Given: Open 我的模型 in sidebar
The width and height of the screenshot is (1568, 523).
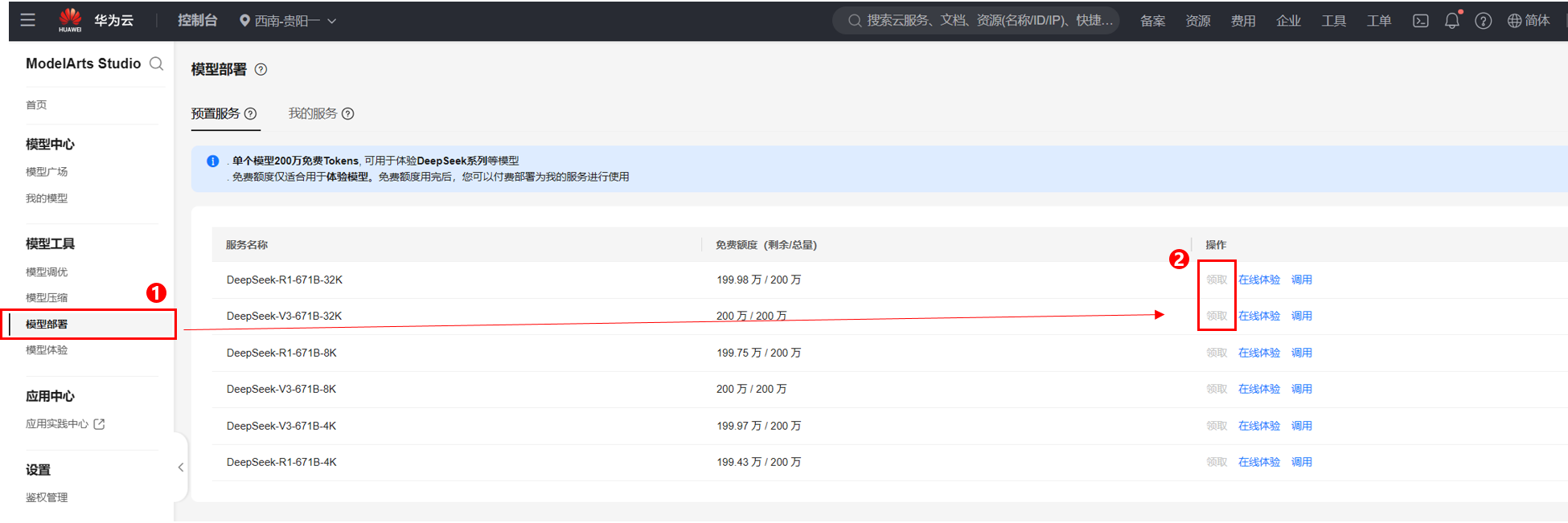Looking at the screenshot, I should click(x=47, y=198).
